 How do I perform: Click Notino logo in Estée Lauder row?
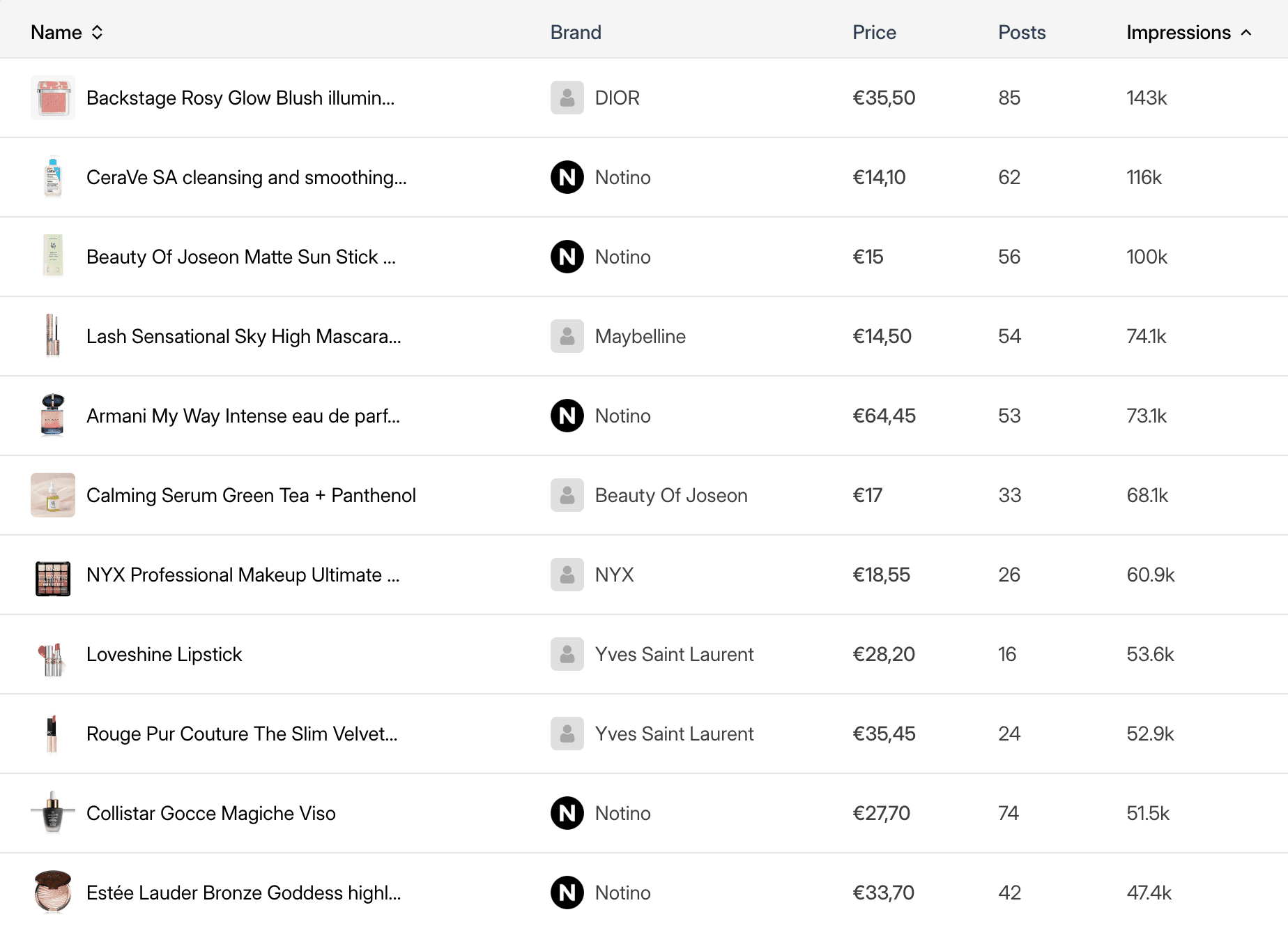[x=567, y=893]
